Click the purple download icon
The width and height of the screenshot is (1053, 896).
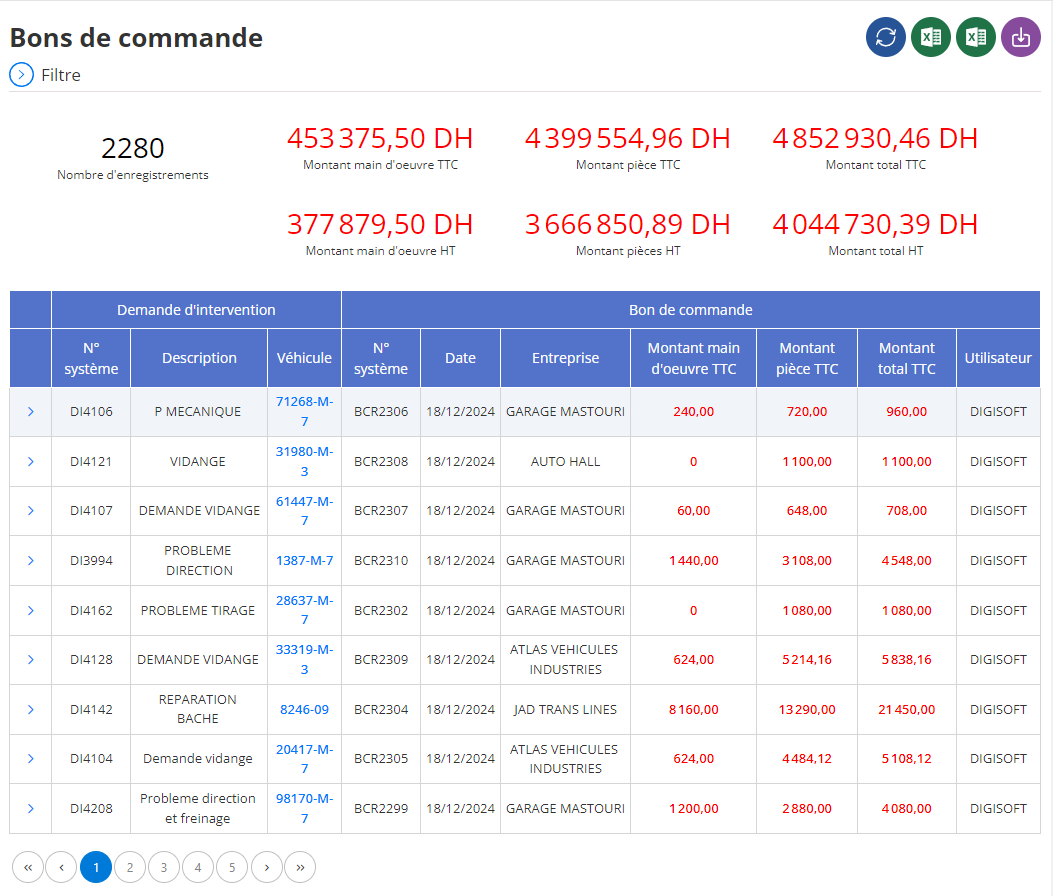pyautogui.click(x=1021, y=37)
